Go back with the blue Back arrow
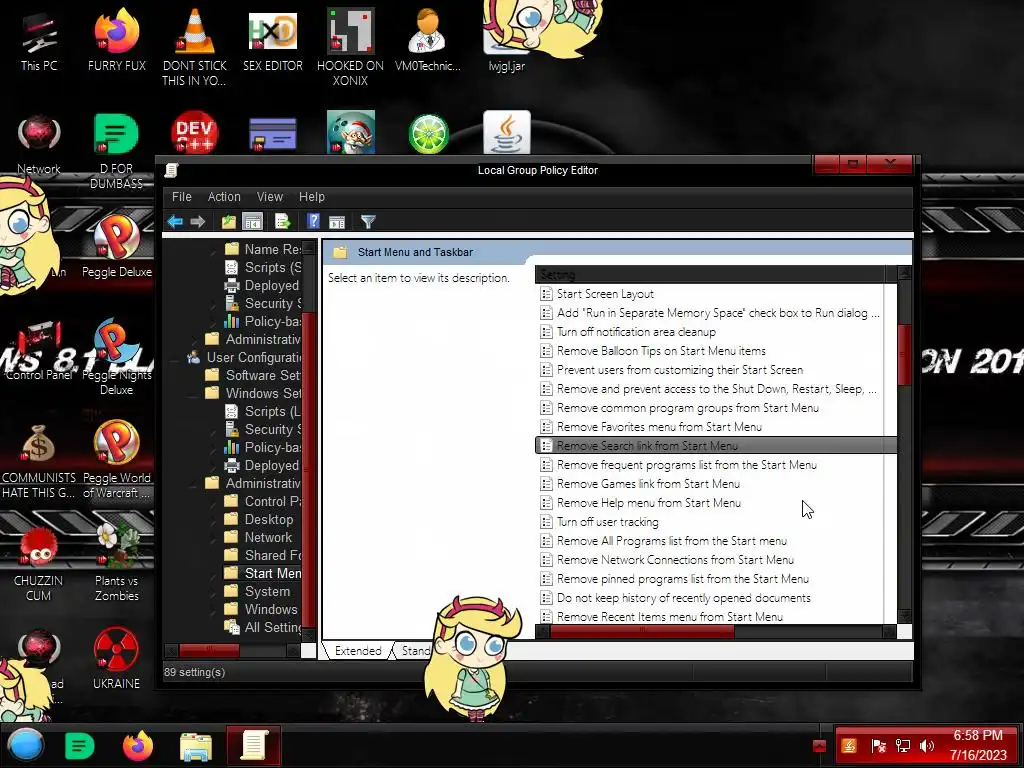Viewport: 1024px width, 768px height. pyautogui.click(x=174, y=222)
